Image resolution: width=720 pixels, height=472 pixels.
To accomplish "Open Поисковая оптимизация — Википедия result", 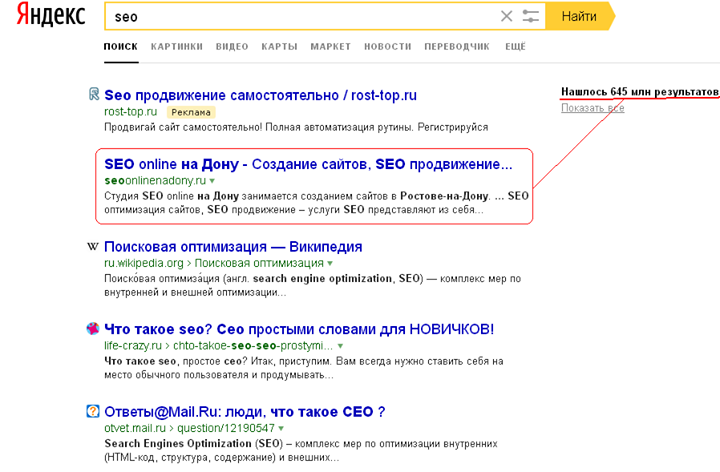I will [x=233, y=247].
